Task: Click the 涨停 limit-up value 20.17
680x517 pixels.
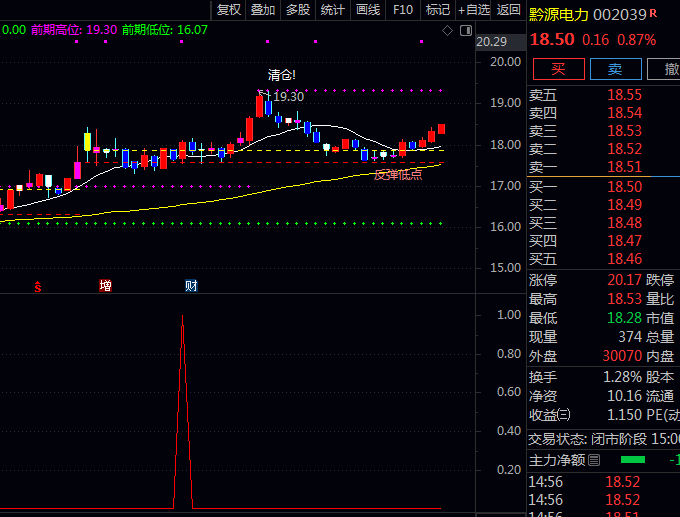Action: 624,280
